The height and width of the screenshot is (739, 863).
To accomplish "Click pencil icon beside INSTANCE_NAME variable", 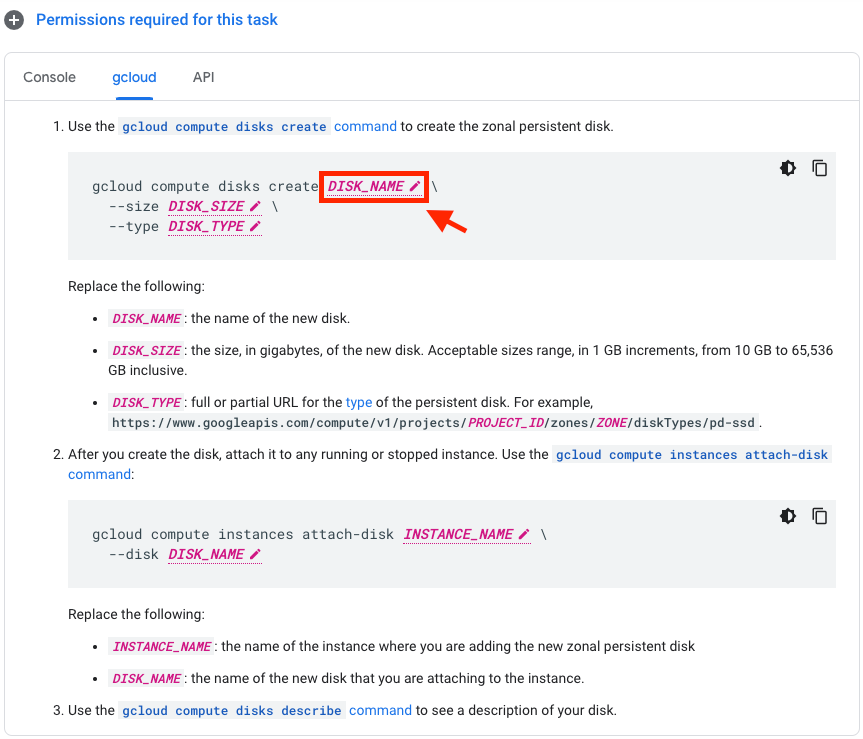I will click(524, 534).
